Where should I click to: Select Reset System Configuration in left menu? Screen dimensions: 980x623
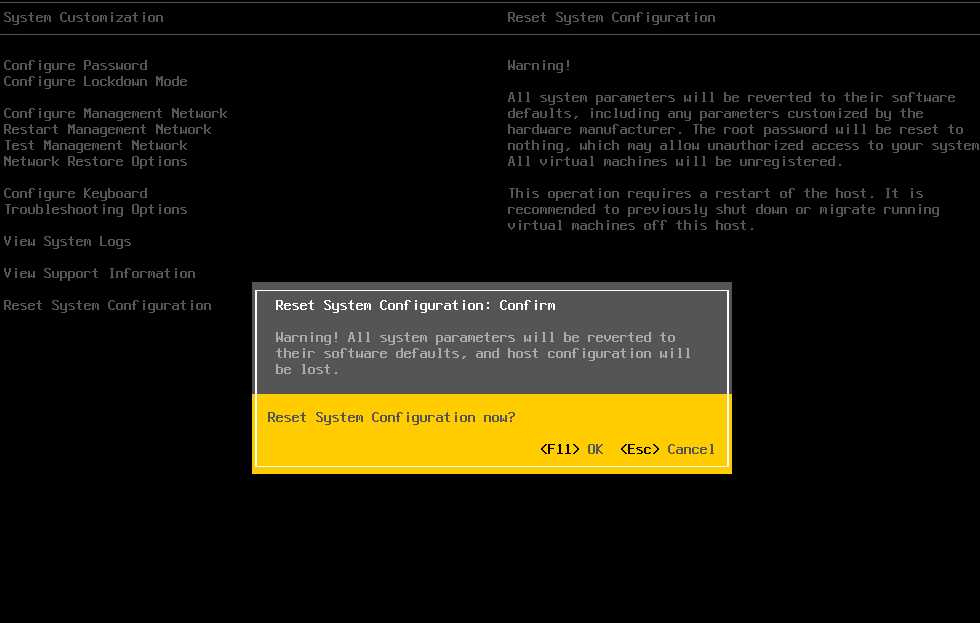point(107,305)
